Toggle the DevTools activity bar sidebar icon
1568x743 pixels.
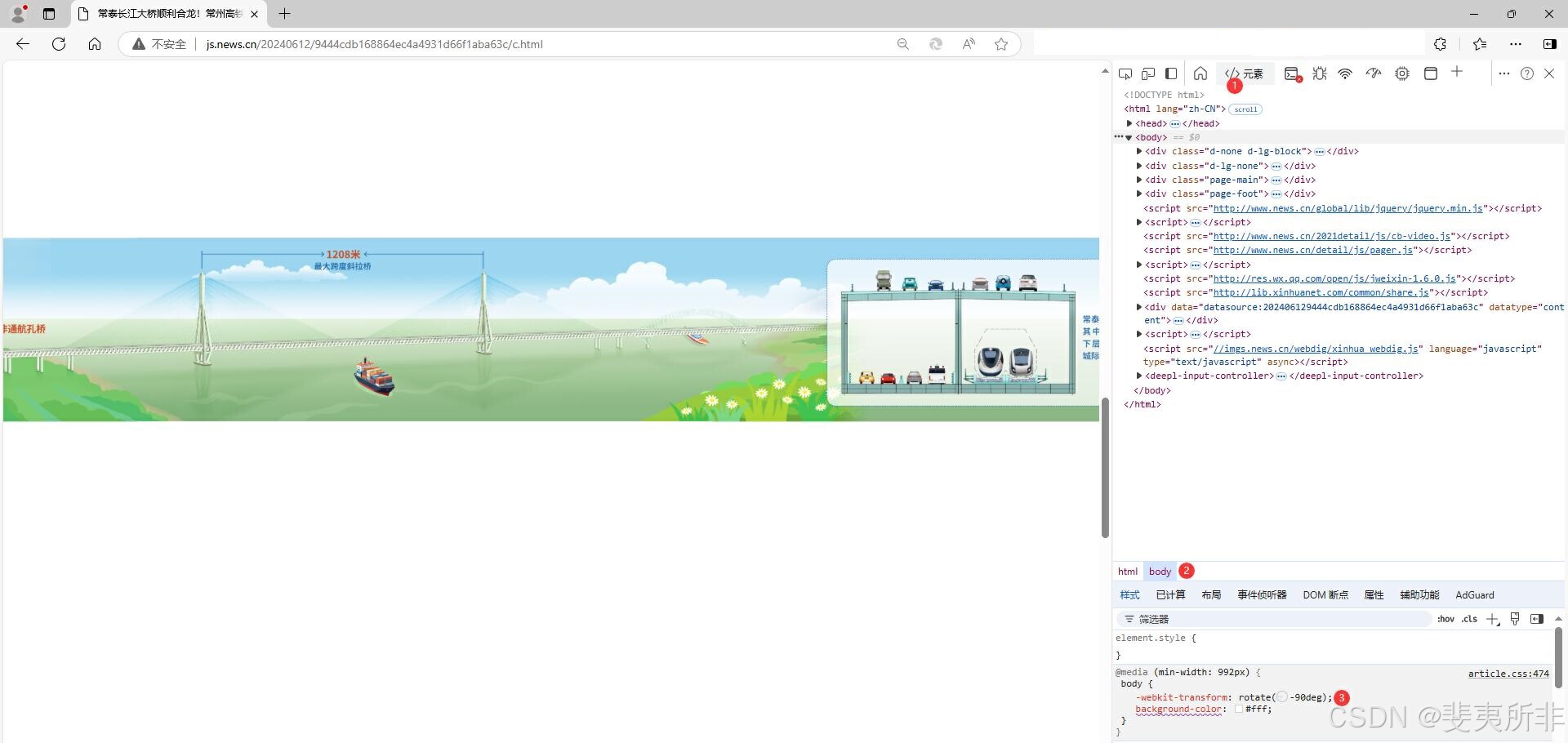[1171, 73]
